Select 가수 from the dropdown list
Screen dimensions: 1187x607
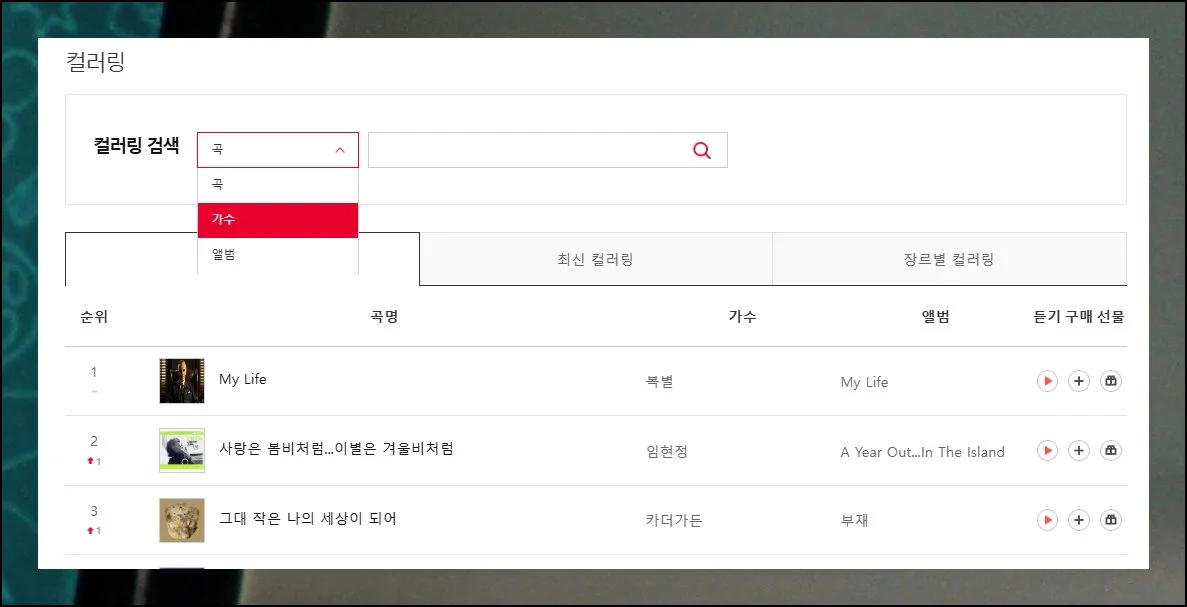click(x=277, y=220)
